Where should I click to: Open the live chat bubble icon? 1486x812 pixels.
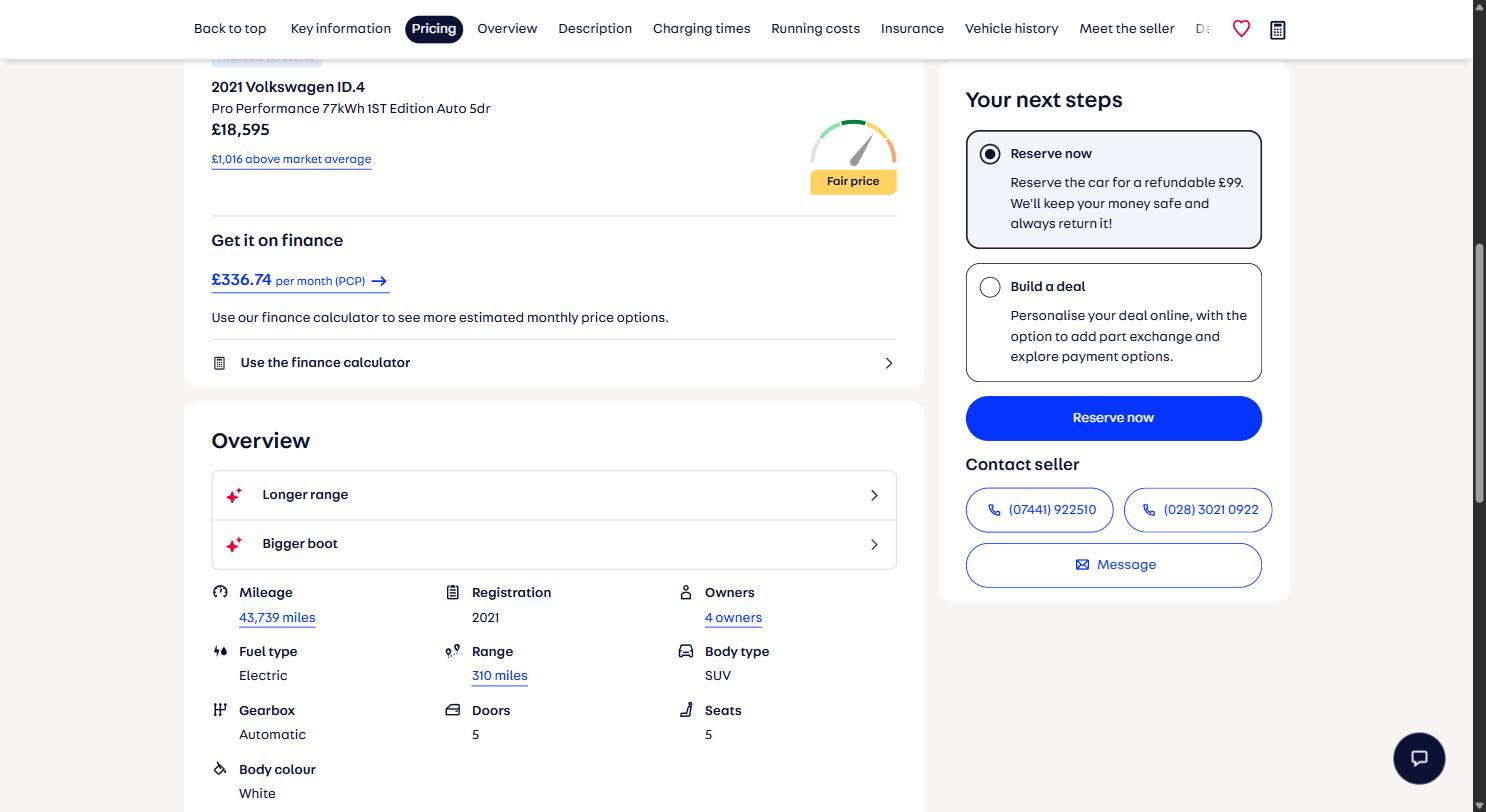pyautogui.click(x=1419, y=758)
